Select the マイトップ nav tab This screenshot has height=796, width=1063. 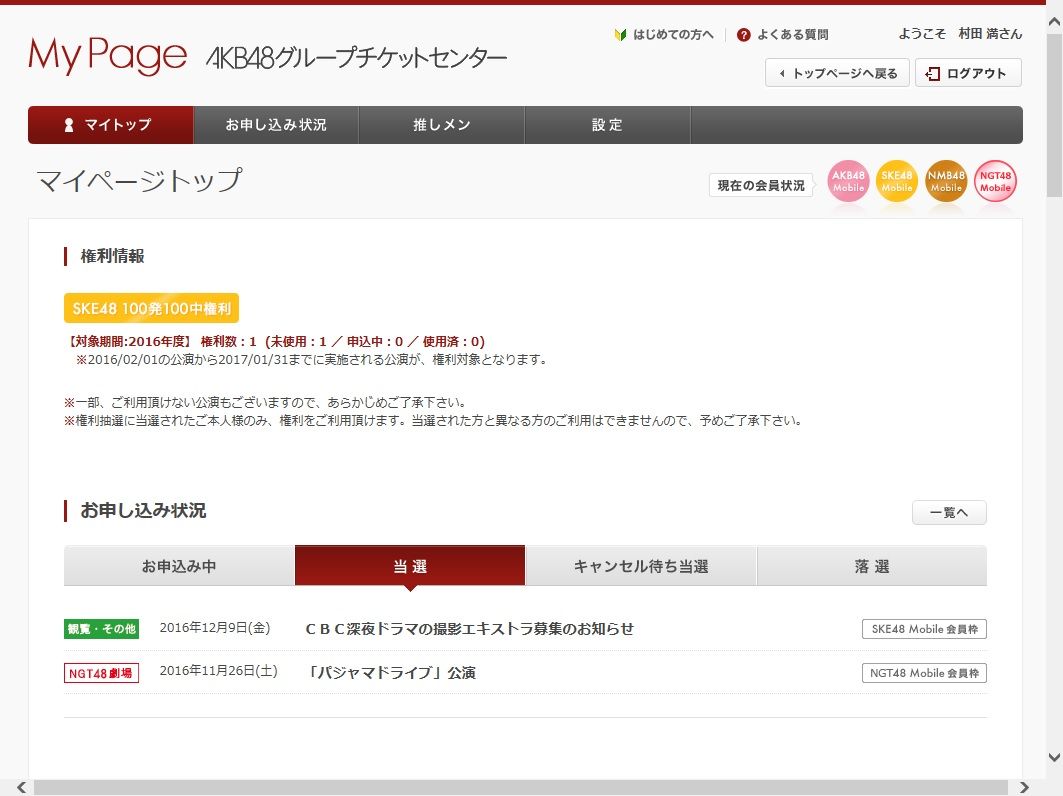111,125
